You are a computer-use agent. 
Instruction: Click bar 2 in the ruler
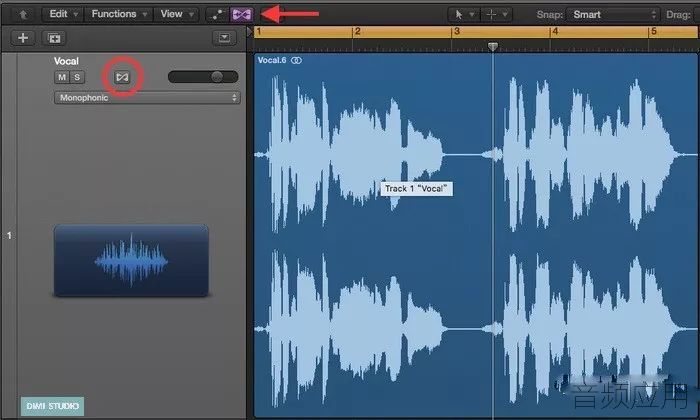tap(358, 32)
